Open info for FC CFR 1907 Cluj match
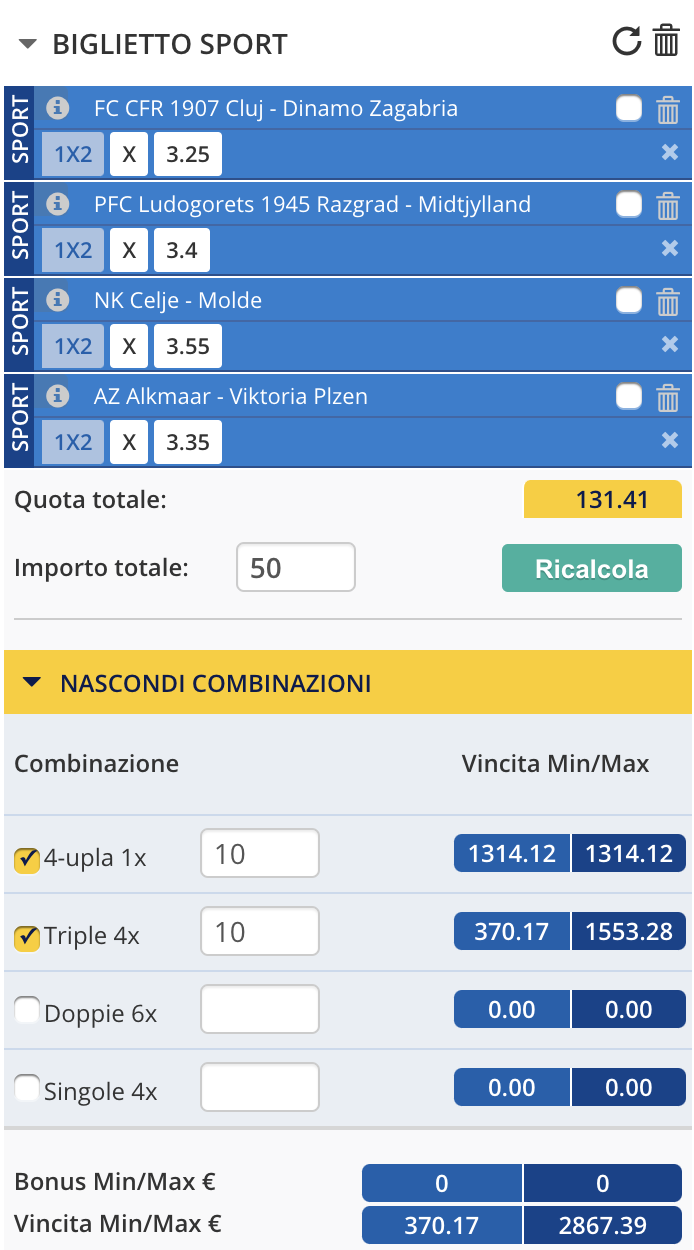 59,108
